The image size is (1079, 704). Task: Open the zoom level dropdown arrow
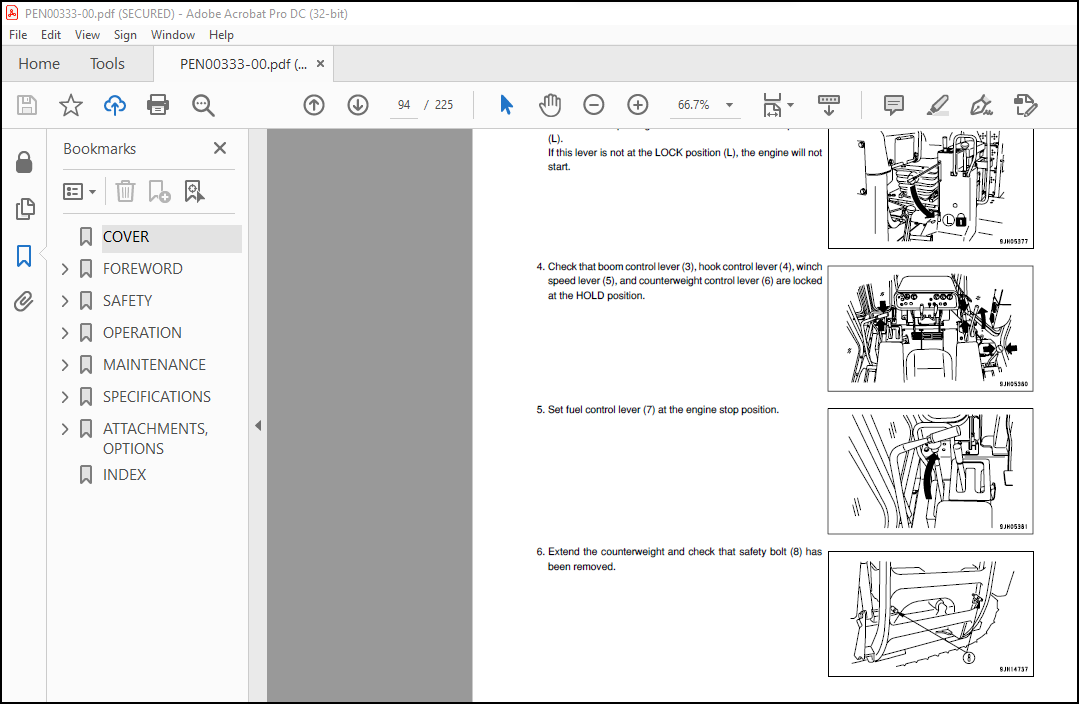click(x=729, y=105)
